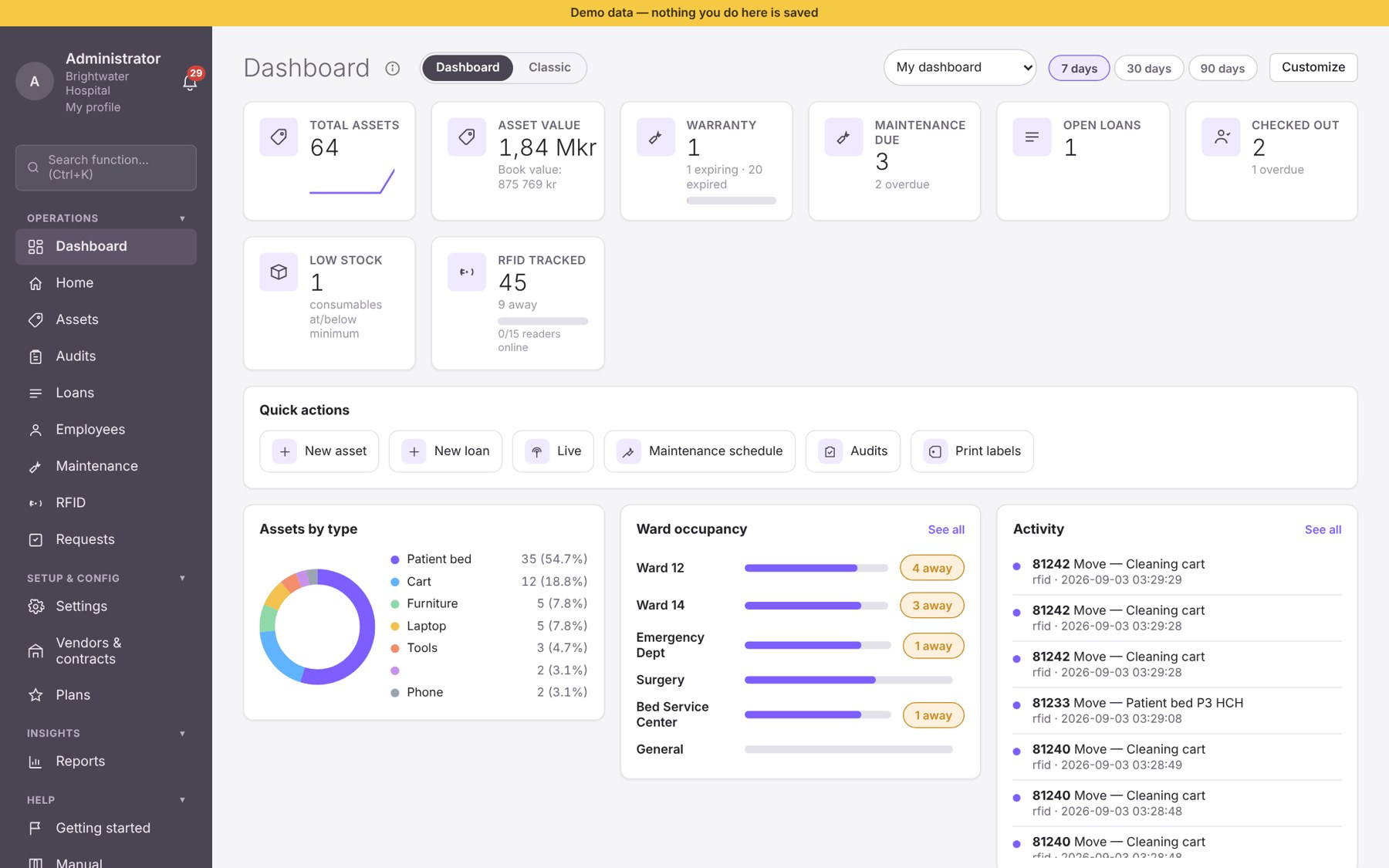Click the Low Stock box icon

coord(279,272)
